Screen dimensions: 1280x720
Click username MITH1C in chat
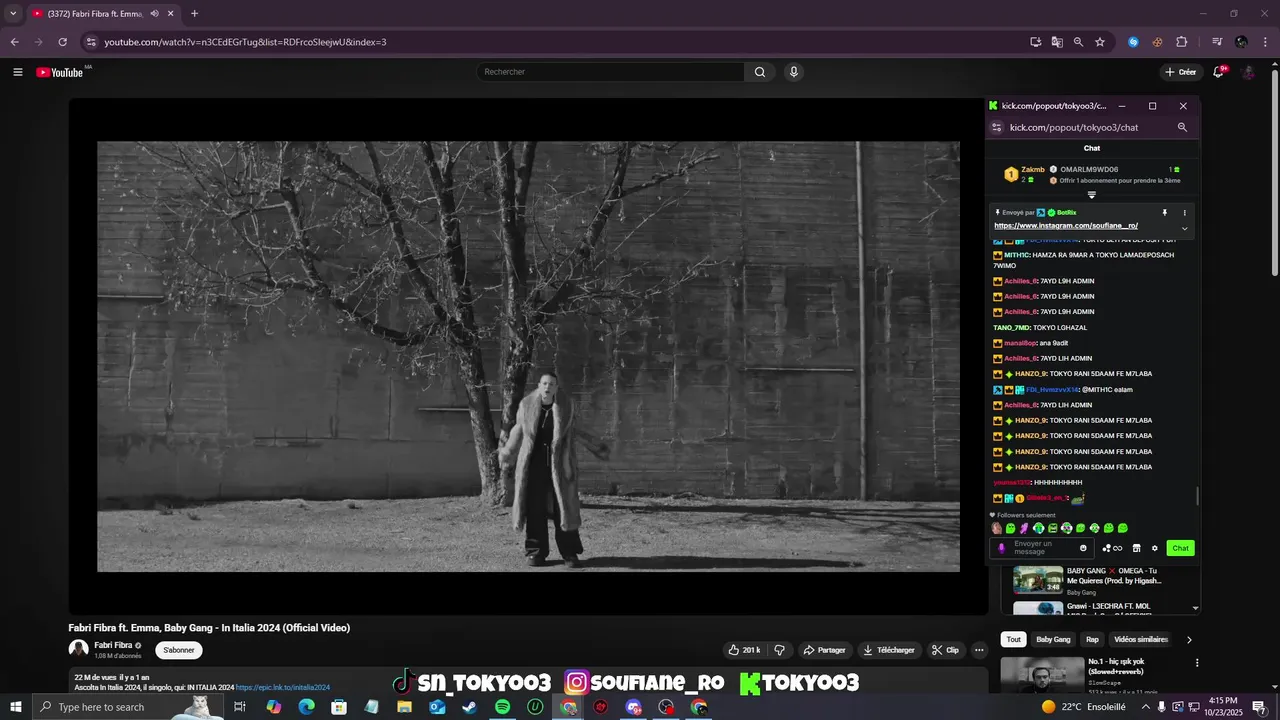[x=1017, y=255]
